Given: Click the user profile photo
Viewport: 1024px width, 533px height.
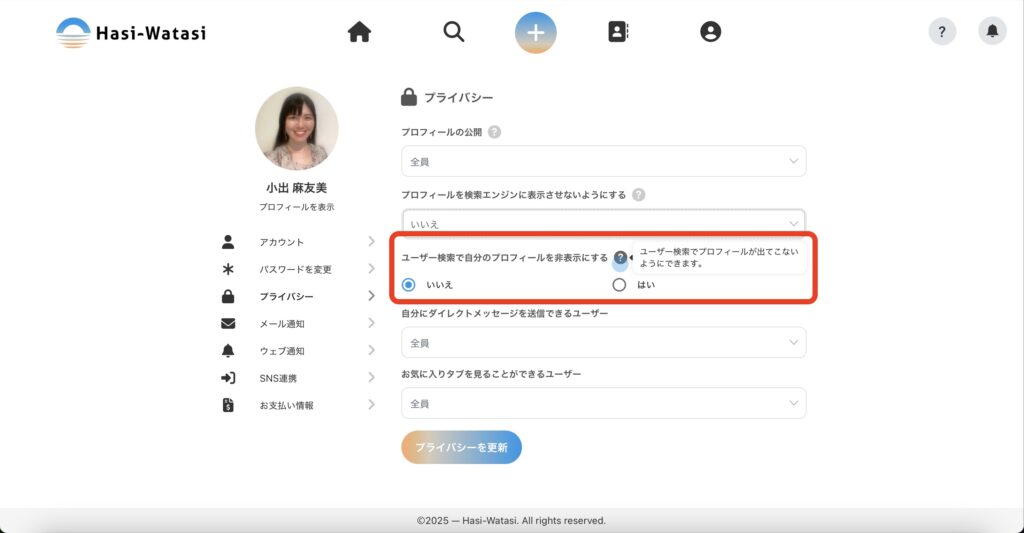Looking at the screenshot, I should (x=297, y=128).
